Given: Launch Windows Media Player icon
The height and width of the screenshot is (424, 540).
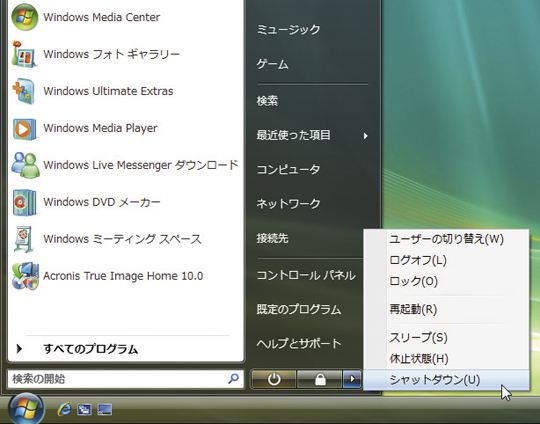Looking at the screenshot, I should (24, 128).
